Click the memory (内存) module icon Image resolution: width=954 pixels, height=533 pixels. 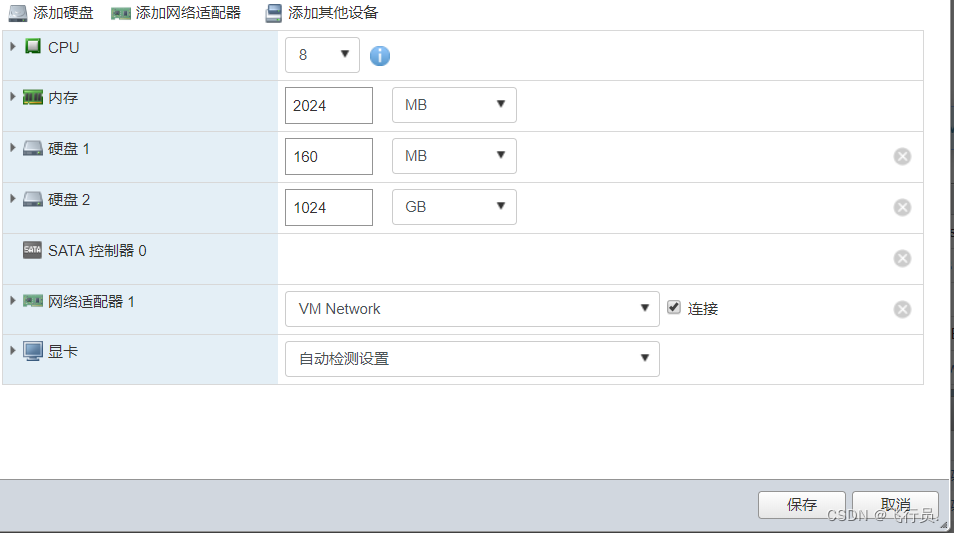pyautogui.click(x=33, y=97)
